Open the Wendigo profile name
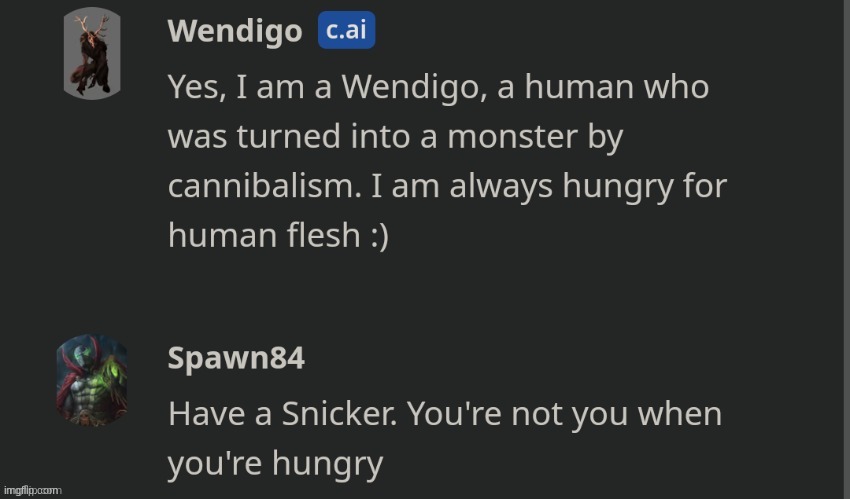The height and width of the screenshot is (499, 850). (235, 32)
